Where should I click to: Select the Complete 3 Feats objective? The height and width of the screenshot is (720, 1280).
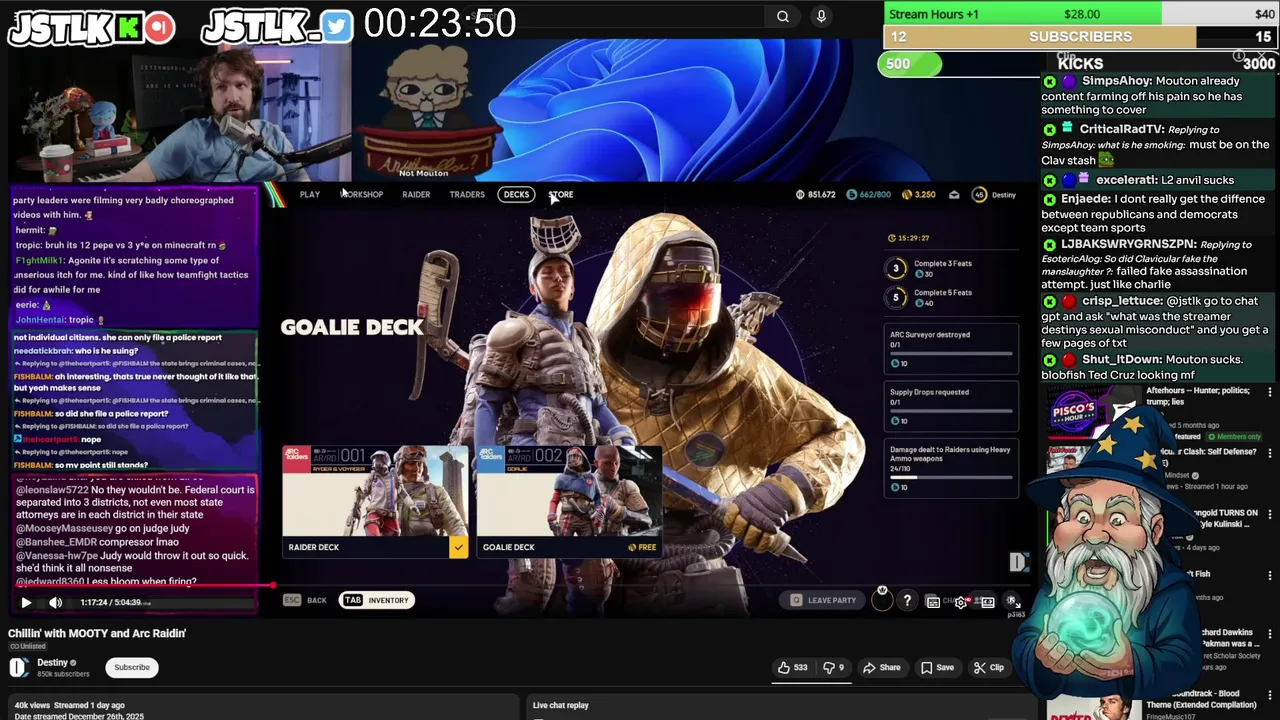[930, 268]
